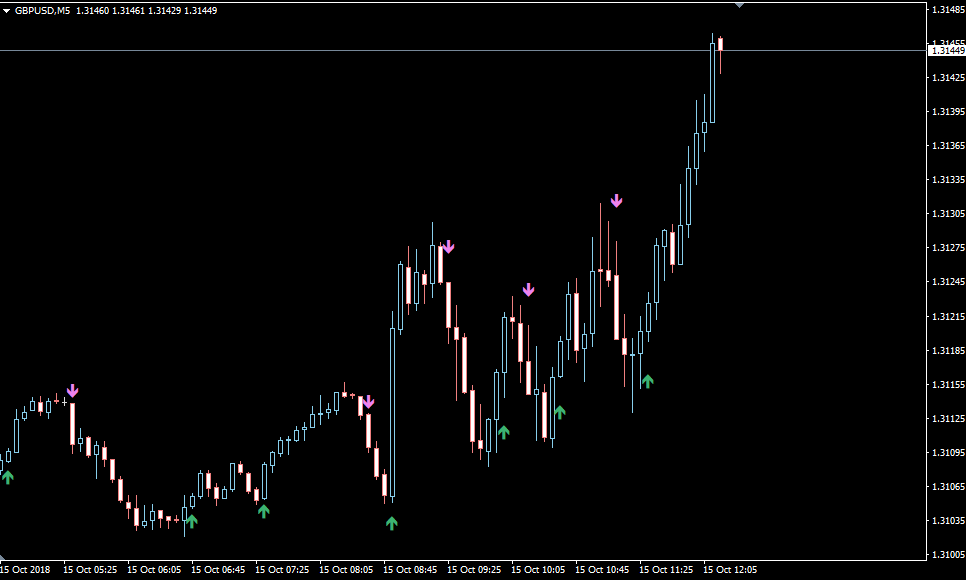Viewport: 966px width, 580px height.
Task: Click the 15 Oct 12:05 time label
Action: 730,569
